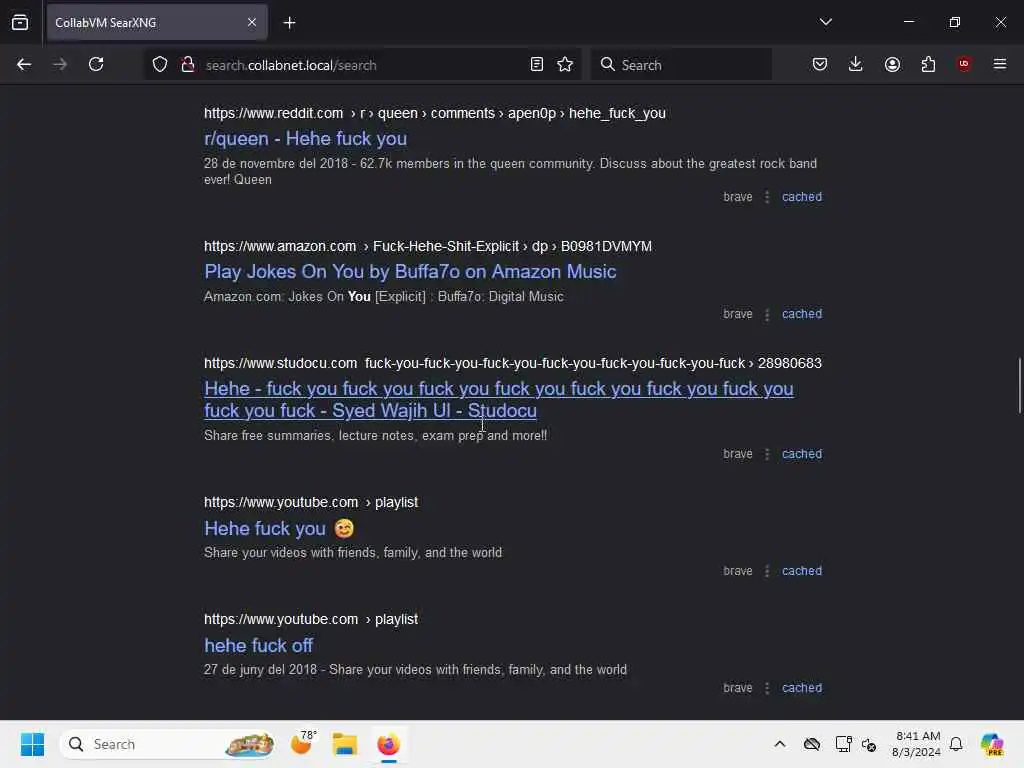Viewport: 1024px width, 768px height.
Task: Click the Firefox View icon
Action: coord(20,22)
